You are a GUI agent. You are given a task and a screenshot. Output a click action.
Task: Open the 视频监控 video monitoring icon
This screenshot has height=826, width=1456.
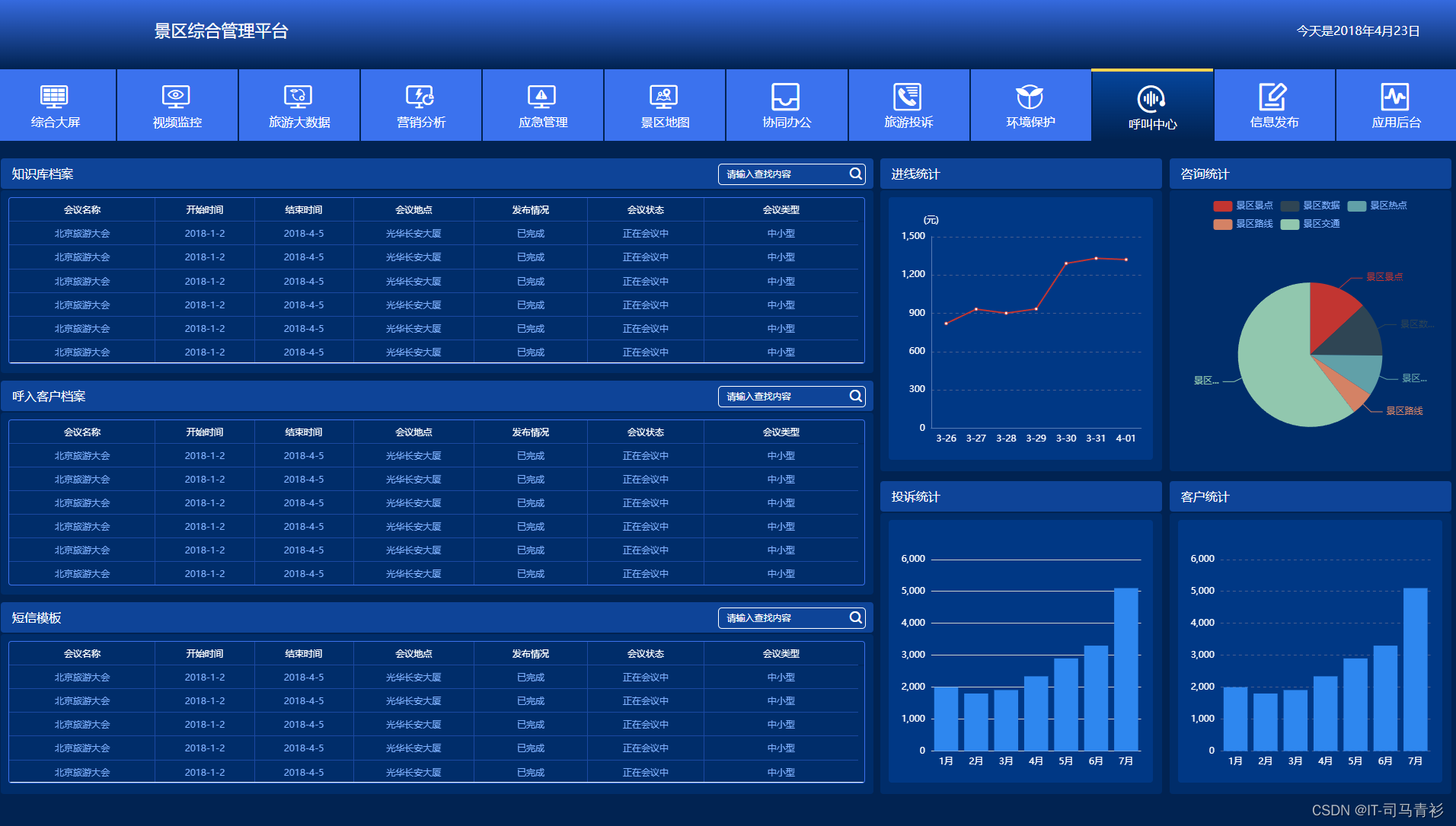[x=177, y=105]
